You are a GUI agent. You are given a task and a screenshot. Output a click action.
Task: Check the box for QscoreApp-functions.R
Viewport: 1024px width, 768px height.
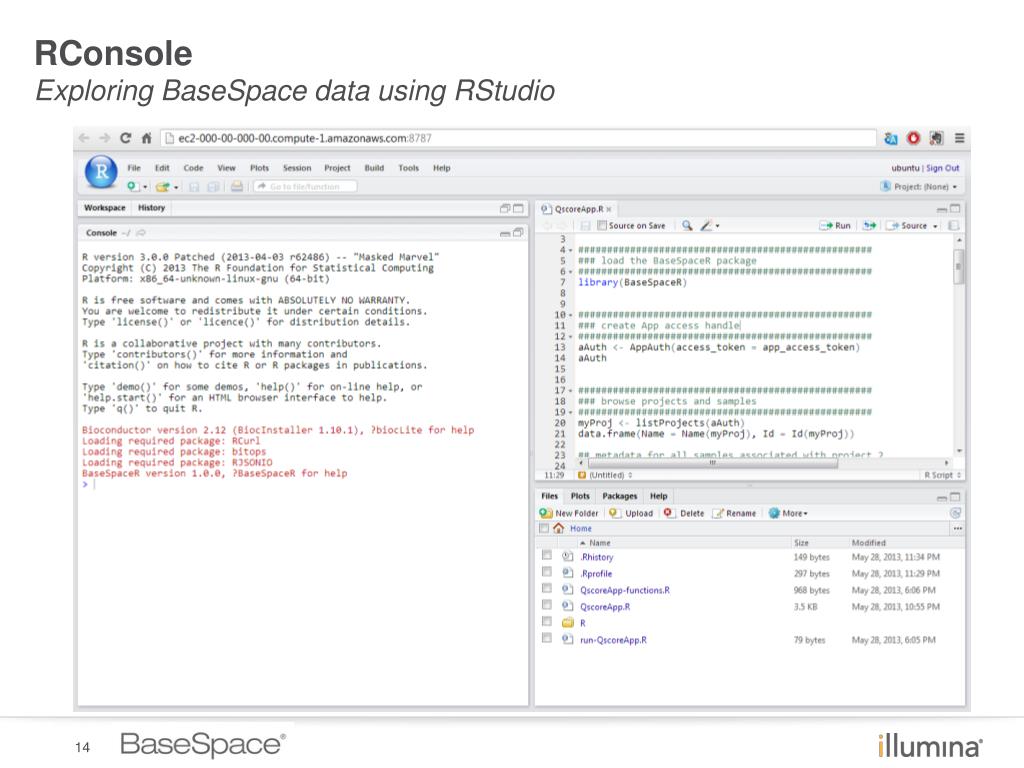547,588
